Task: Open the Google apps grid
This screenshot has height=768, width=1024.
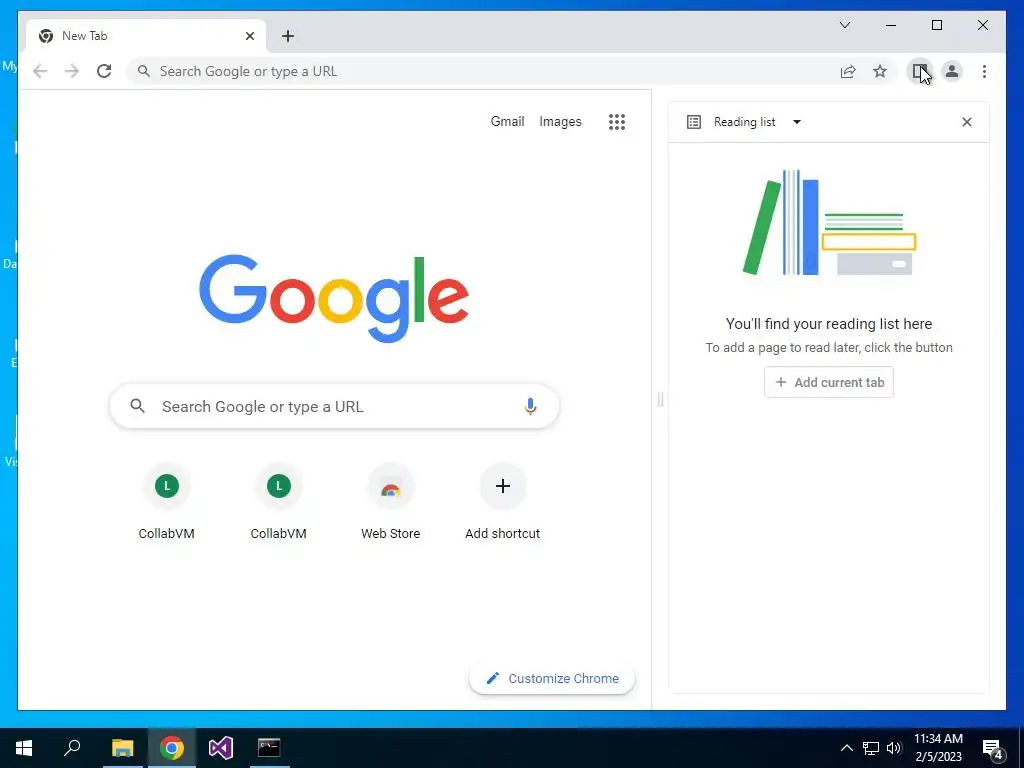Action: point(617,121)
